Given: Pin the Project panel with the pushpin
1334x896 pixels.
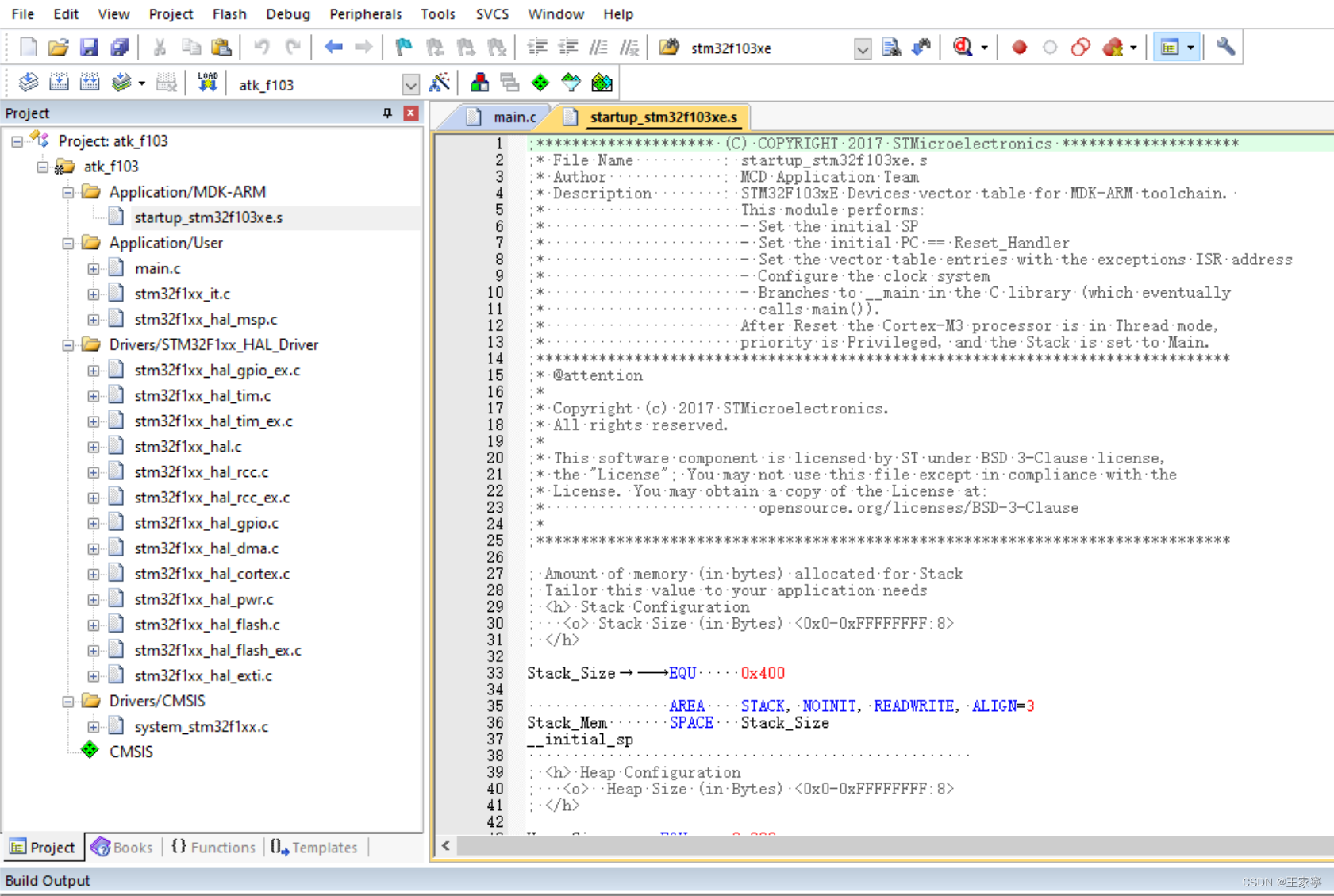Looking at the screenshot, I should (x=387, y=113).
